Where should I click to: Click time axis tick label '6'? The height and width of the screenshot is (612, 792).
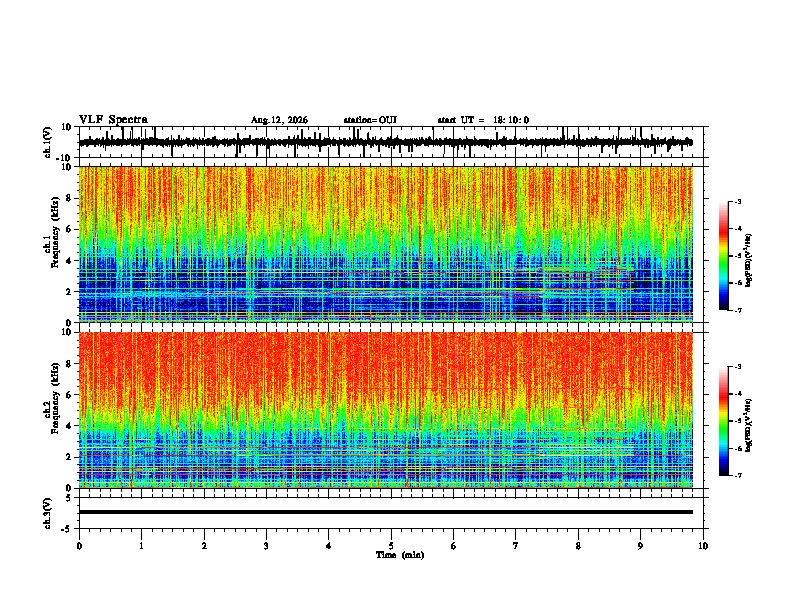tap(454, 546)
